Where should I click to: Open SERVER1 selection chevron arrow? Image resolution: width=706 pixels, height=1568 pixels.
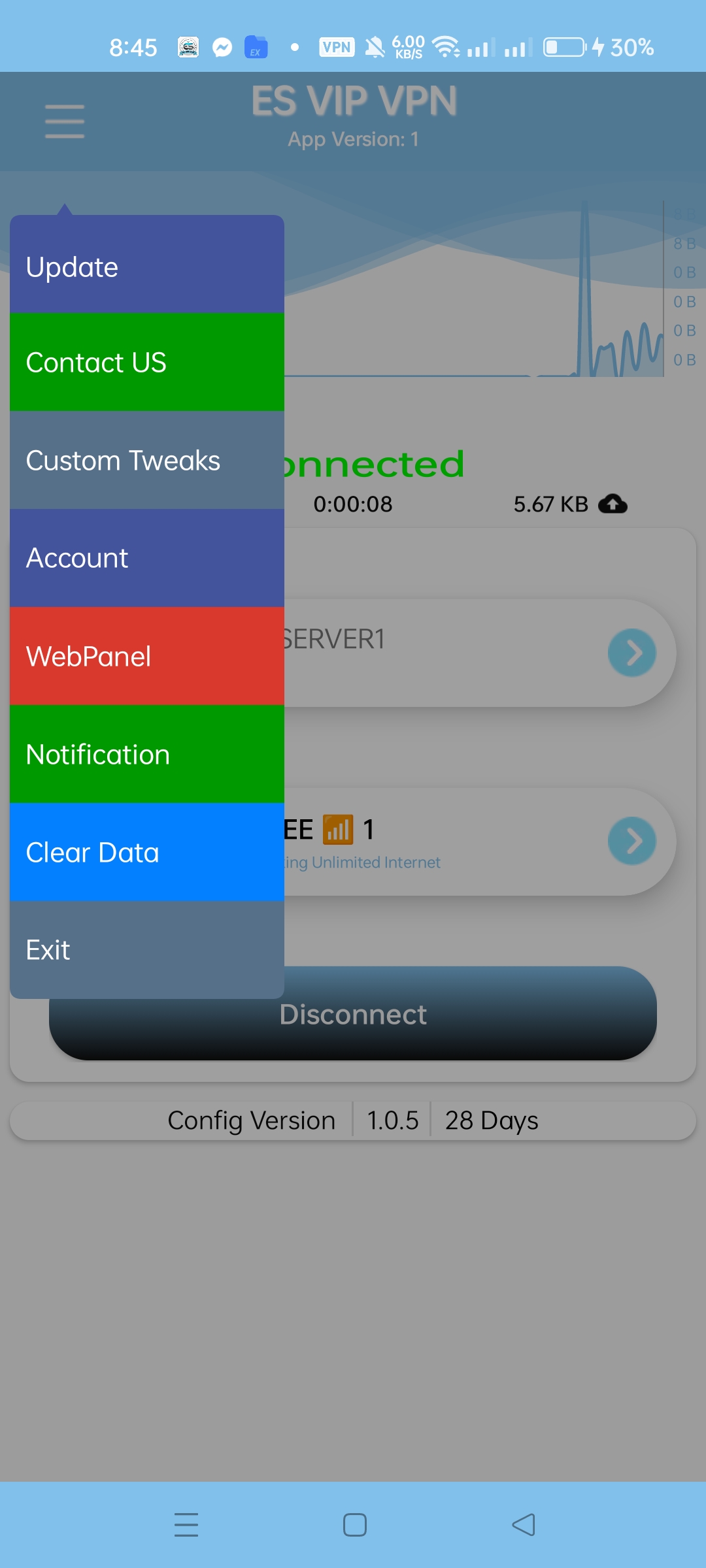(x=632, y=653)
